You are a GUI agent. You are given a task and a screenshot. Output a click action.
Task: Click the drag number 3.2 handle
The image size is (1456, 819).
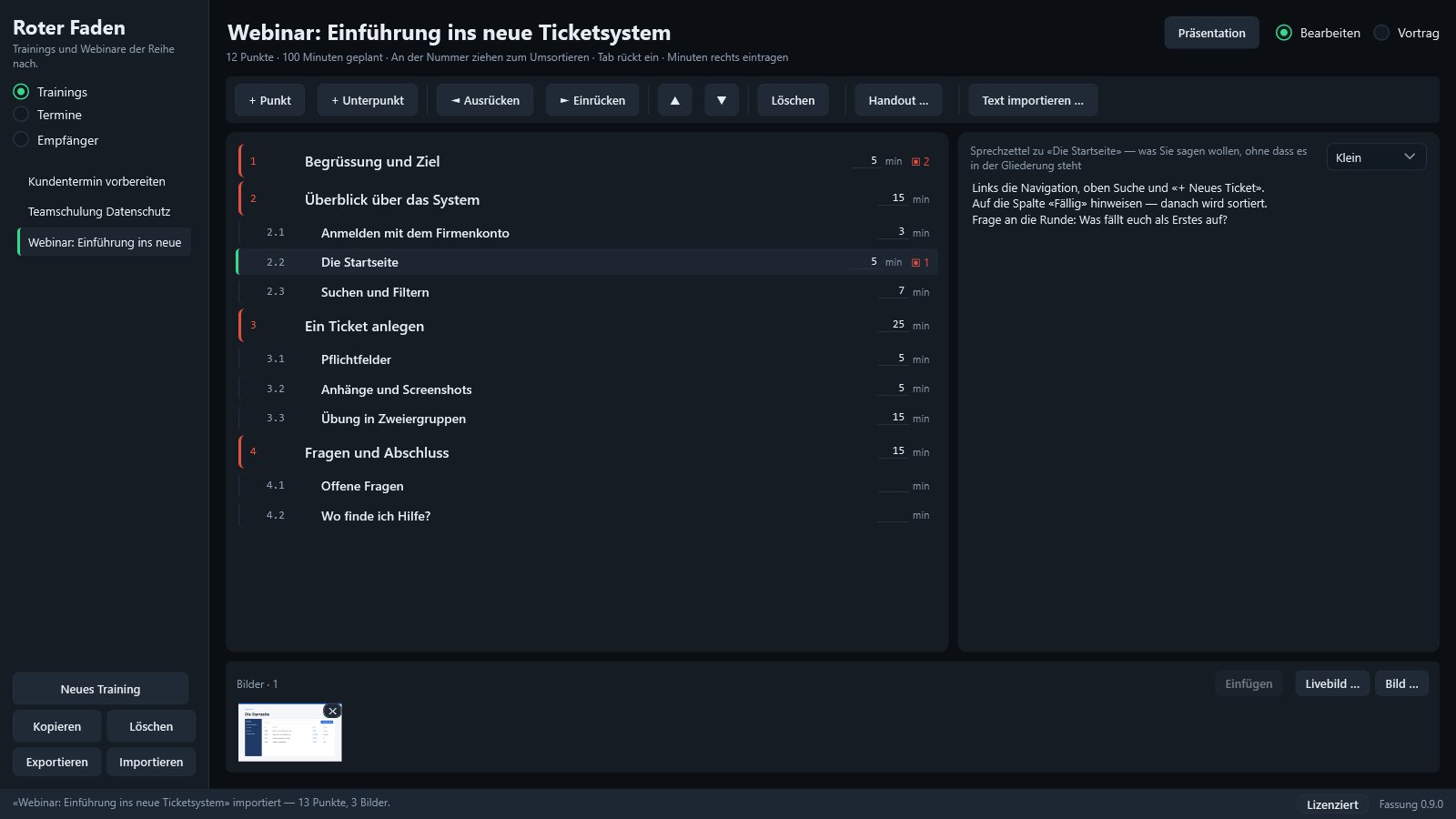tap(276, 389)
